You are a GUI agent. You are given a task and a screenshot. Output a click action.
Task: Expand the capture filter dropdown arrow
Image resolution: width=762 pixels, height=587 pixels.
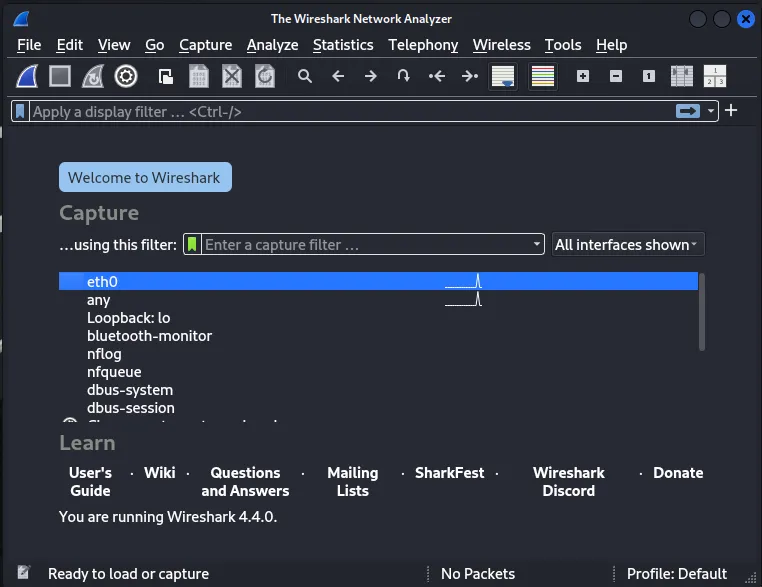pyautogui.click(x=537, y=245)
